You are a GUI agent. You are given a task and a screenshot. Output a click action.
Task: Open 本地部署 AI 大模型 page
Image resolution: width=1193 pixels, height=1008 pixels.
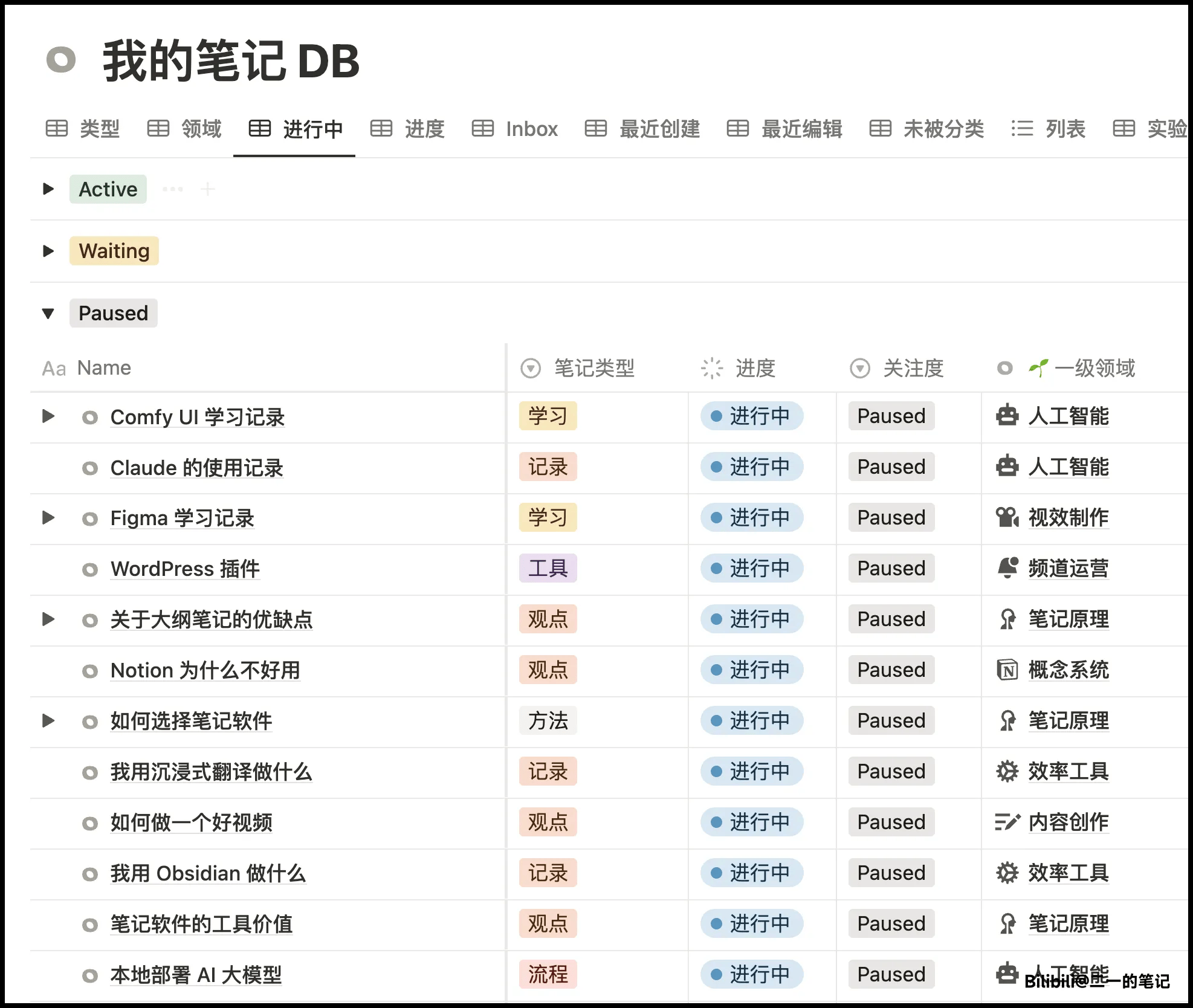point(196,975)
